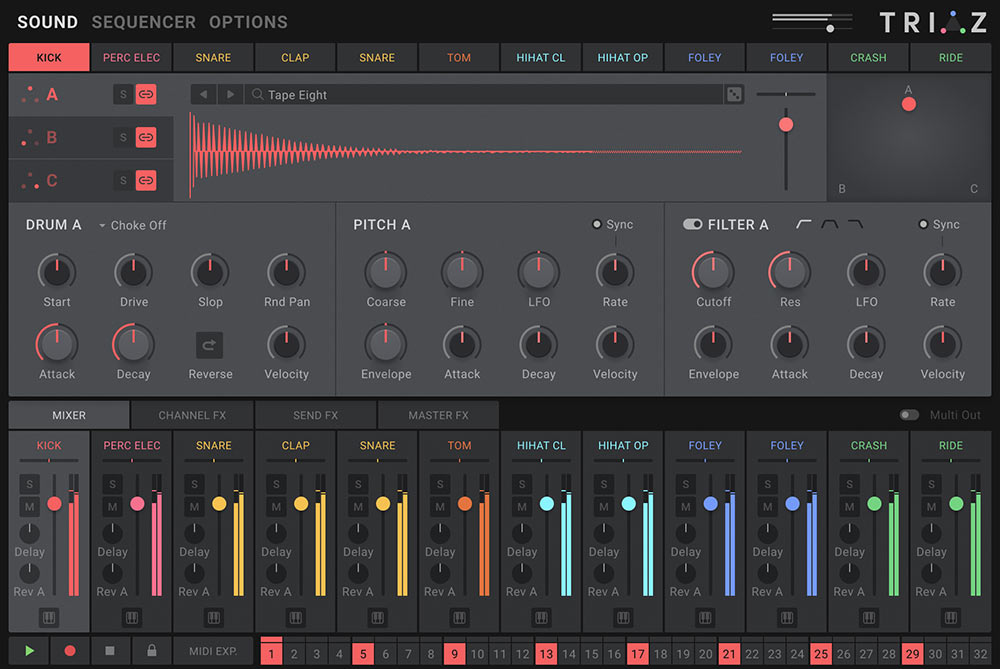
Task: Click the red Record button
Action: pyautogui.click(x=70, y=651)
